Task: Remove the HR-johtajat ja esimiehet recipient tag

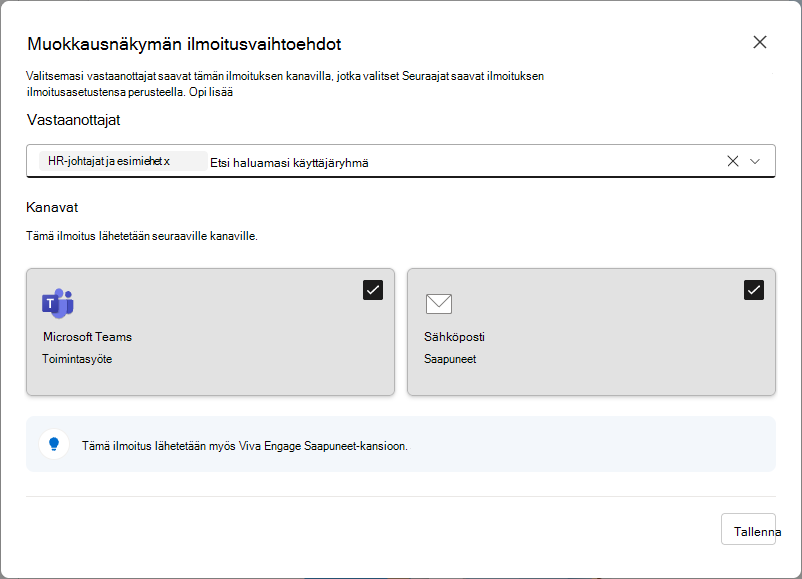Action: pos(167,161)
